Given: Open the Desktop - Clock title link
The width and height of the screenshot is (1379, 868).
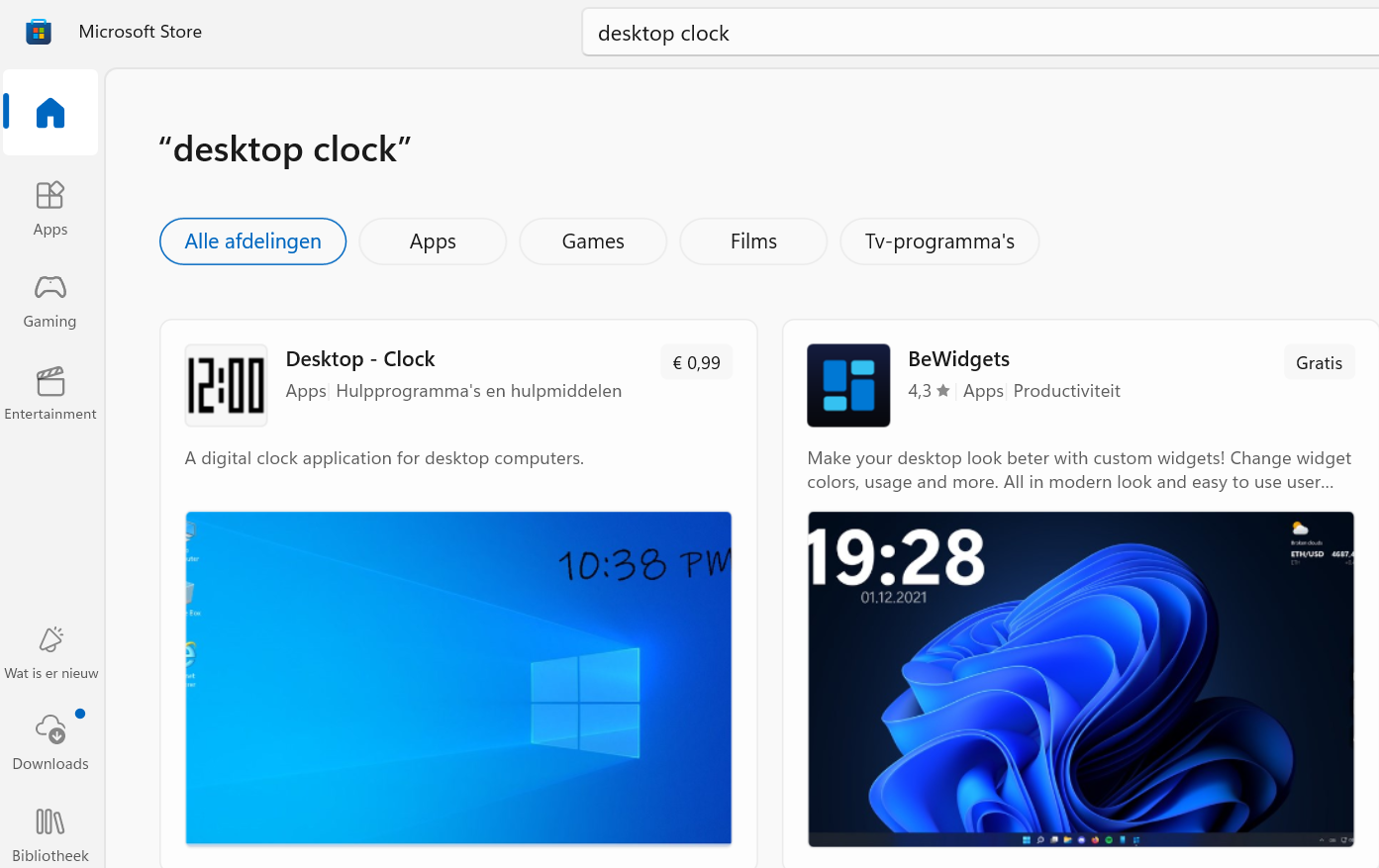Looking at the screenshot, I should pos(360,359).
